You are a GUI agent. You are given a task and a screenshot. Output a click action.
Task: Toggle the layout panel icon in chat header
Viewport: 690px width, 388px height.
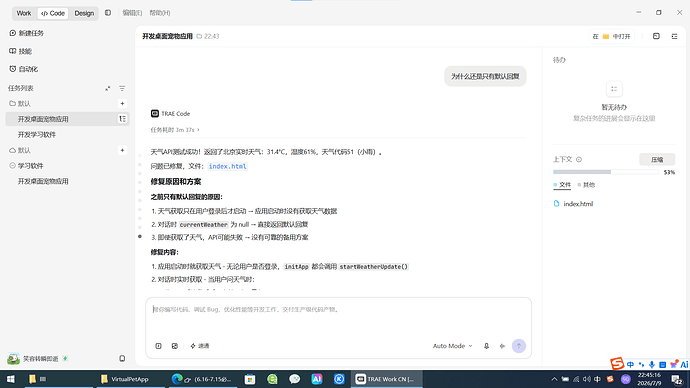656,36
